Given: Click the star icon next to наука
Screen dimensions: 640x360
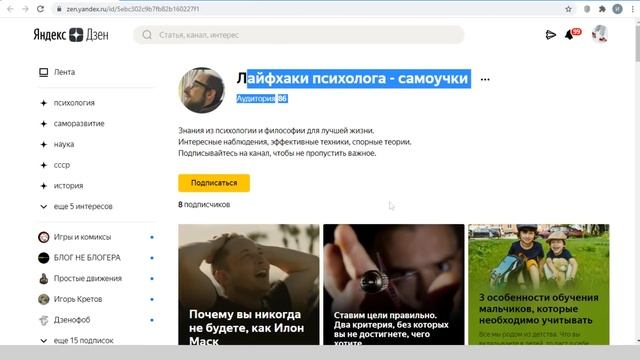Looking at the screenshot, I should pos(44,144).
